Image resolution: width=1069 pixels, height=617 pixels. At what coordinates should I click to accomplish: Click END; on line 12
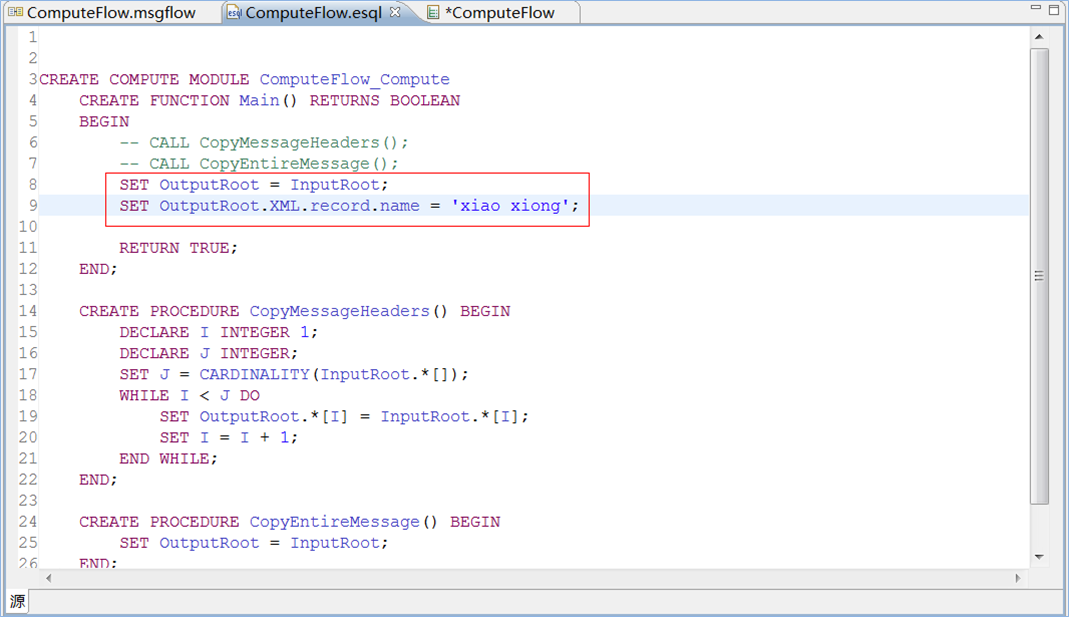(98, 269)
